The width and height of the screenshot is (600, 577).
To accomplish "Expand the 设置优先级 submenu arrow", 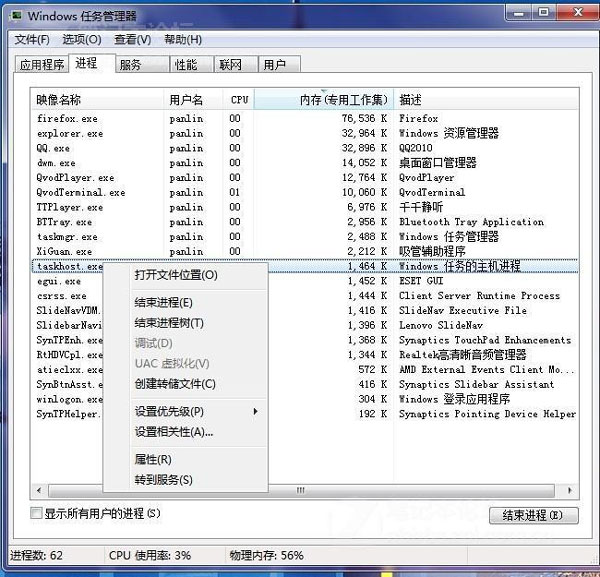I will tap(255, 412).
